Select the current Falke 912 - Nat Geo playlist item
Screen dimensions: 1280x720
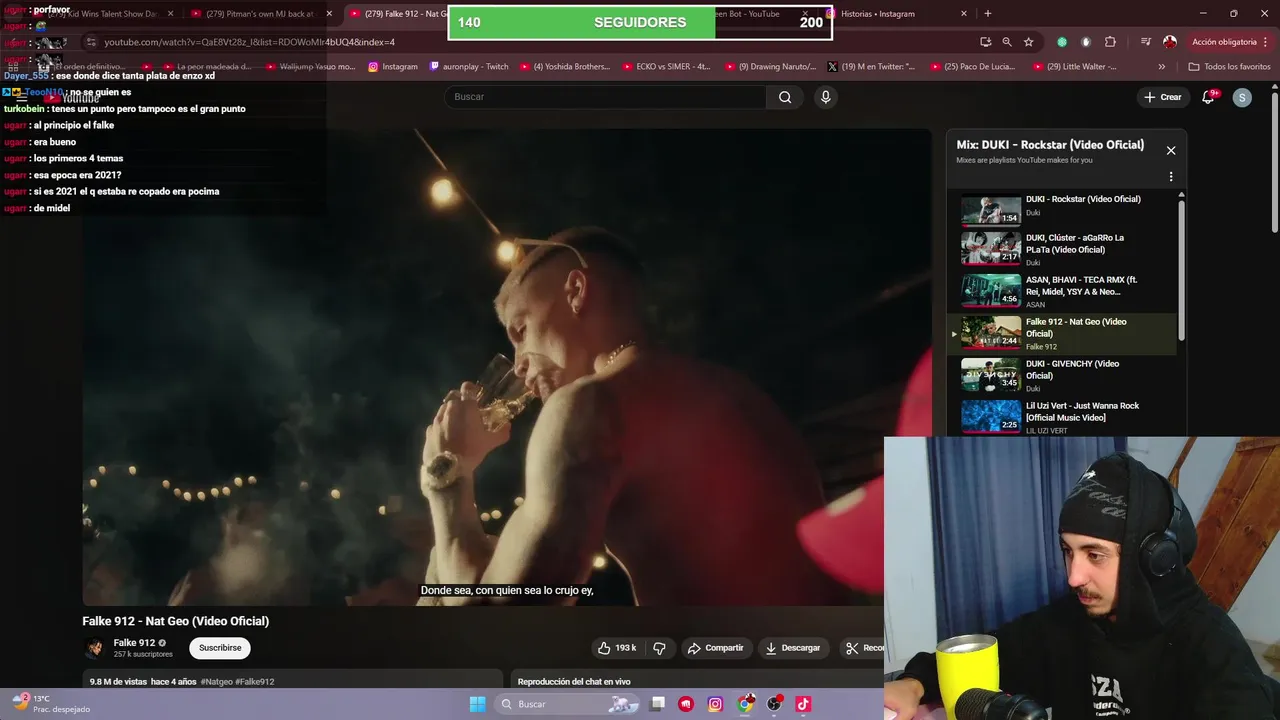tap(1062, 333)
